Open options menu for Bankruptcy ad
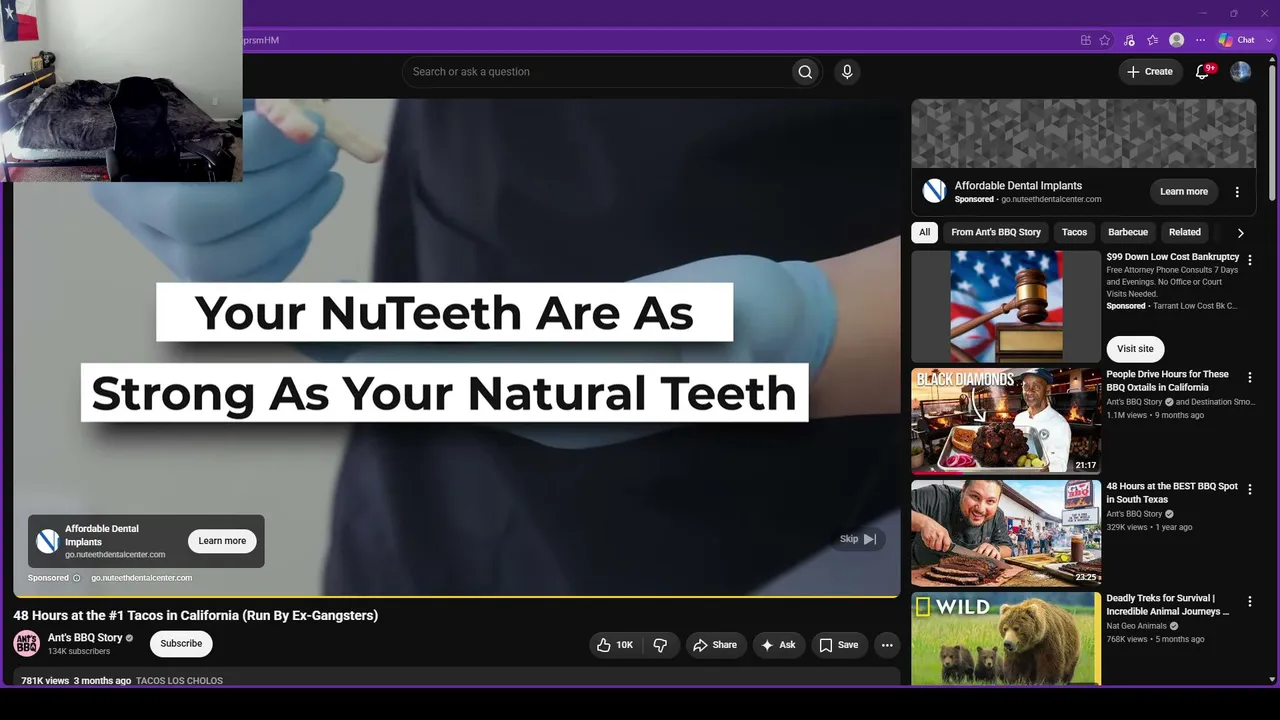This screenshot has height=720, width=1280. point(1249,260)
